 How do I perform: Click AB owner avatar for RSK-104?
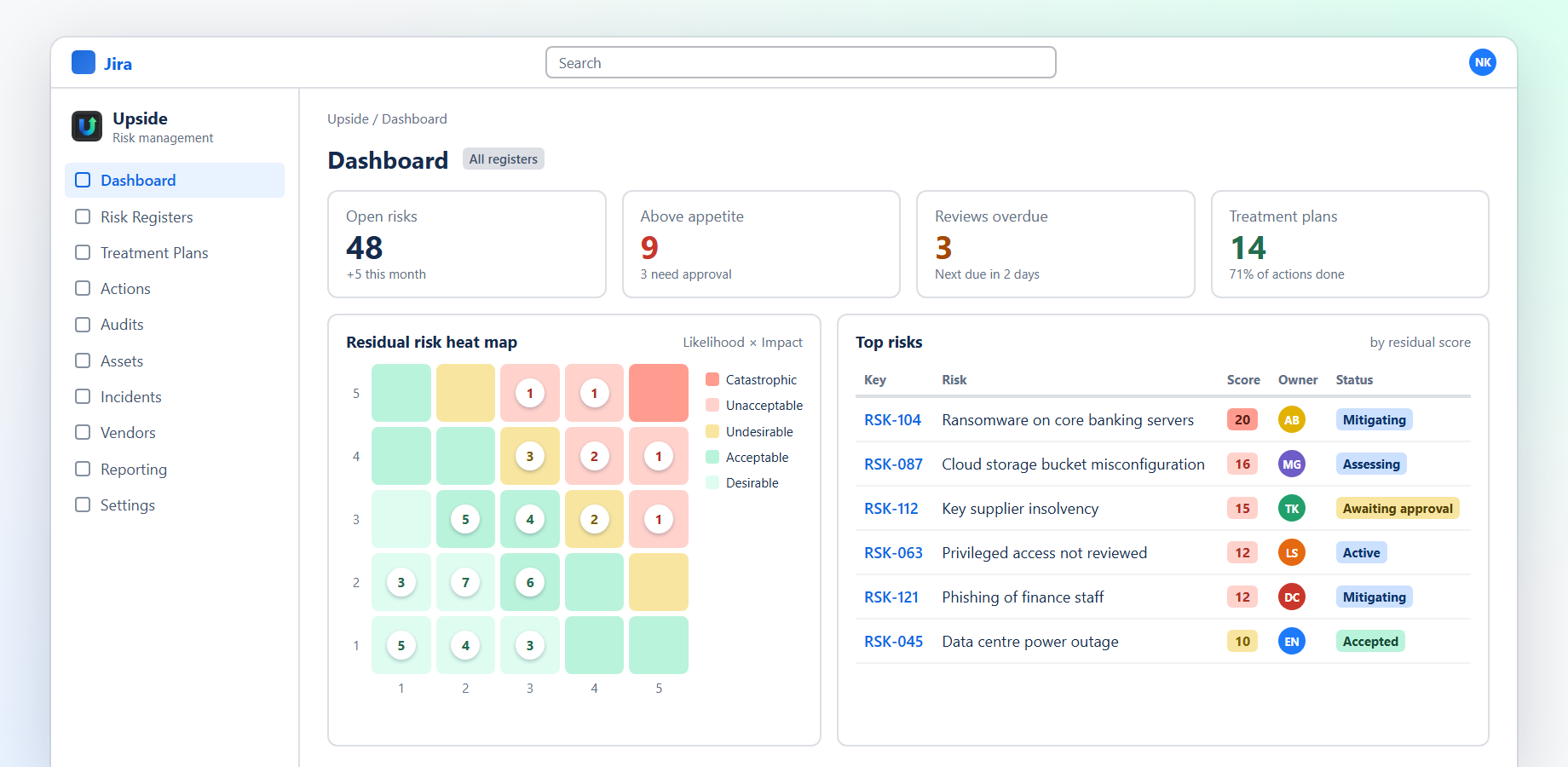1292,419
